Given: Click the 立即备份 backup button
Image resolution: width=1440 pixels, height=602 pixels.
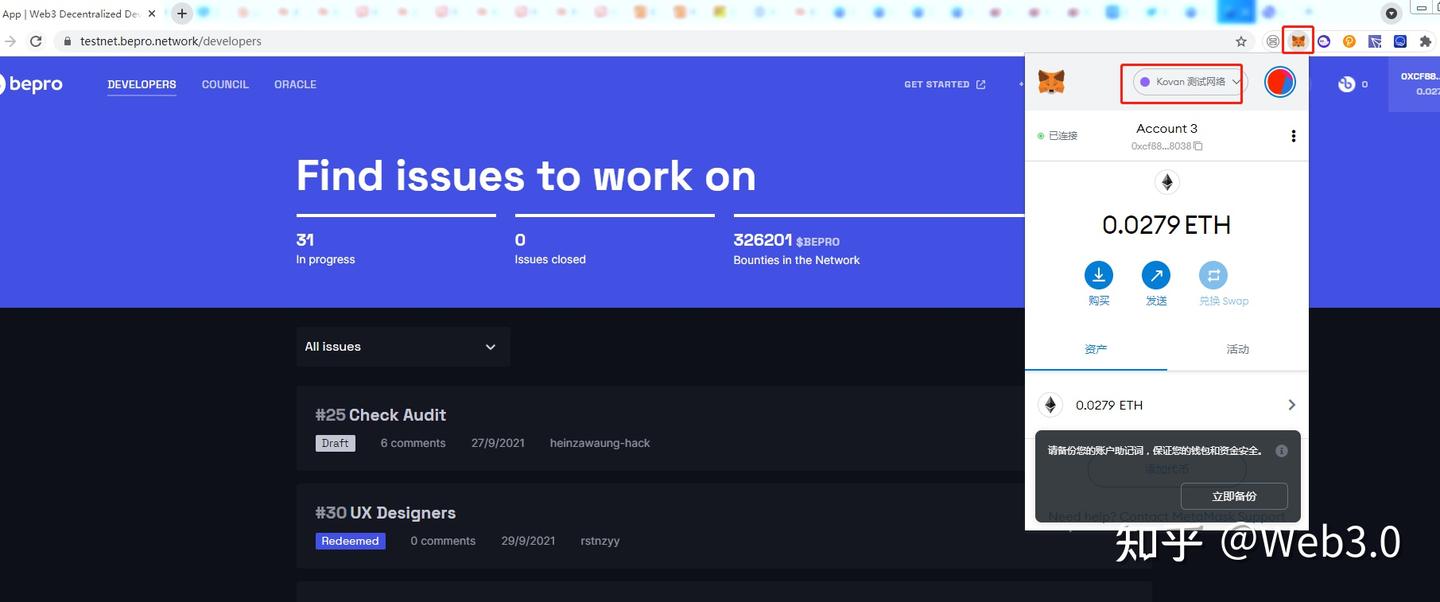Looking at the screenshot, I should tap(1234, 496).
